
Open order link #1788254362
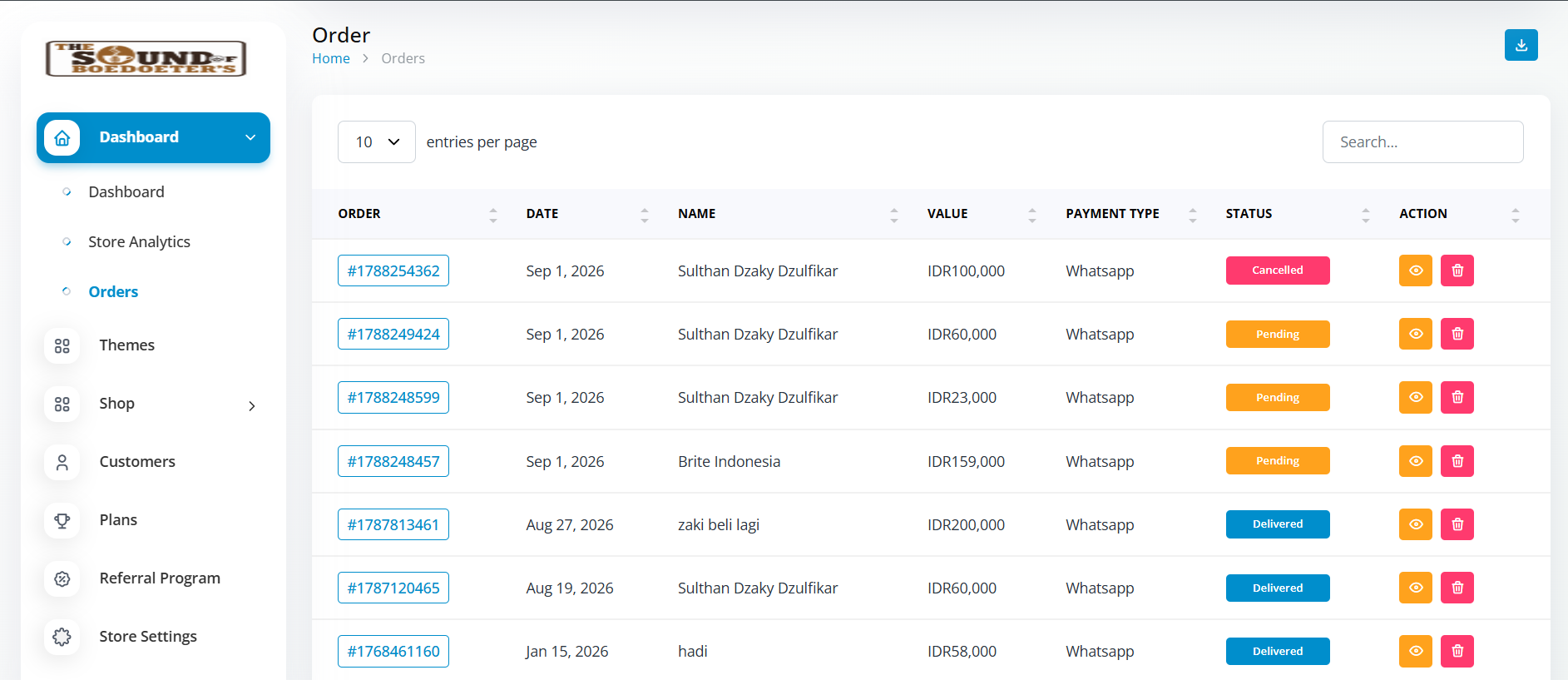[393, 271]
